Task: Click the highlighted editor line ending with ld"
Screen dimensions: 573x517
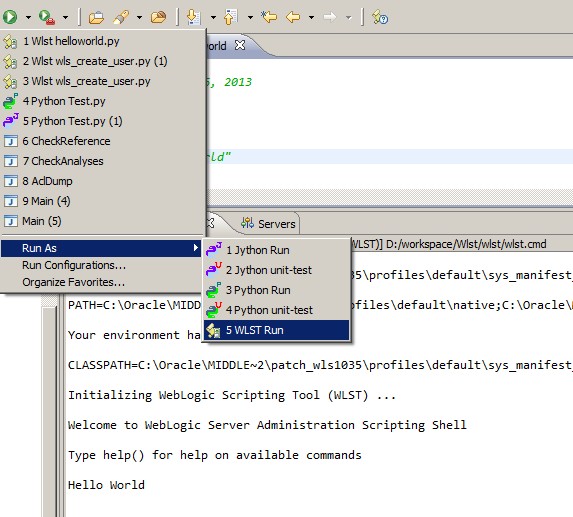Action: pyautogui.click(x=390, y=157)
